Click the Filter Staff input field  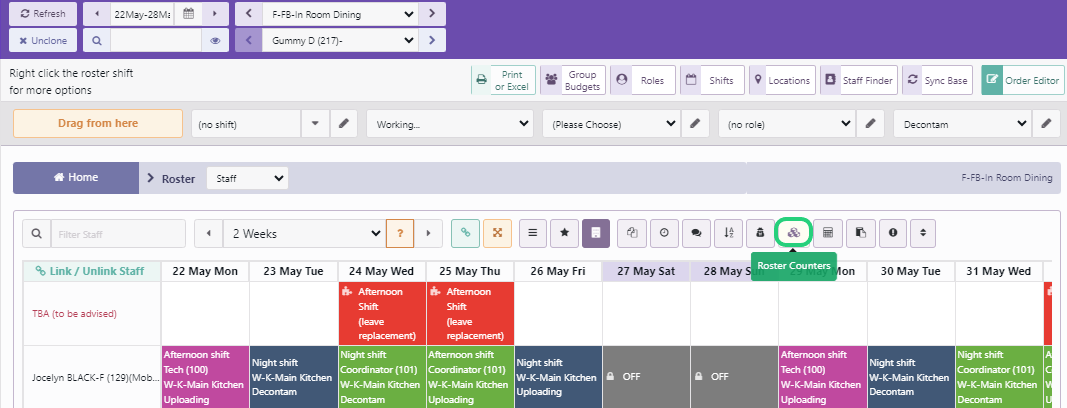(117, 233)
